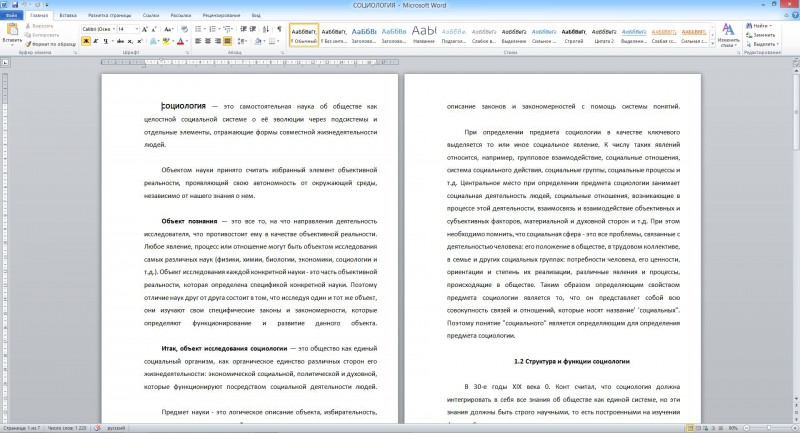
Task: Click the word count in status bar
Action: 67,428
